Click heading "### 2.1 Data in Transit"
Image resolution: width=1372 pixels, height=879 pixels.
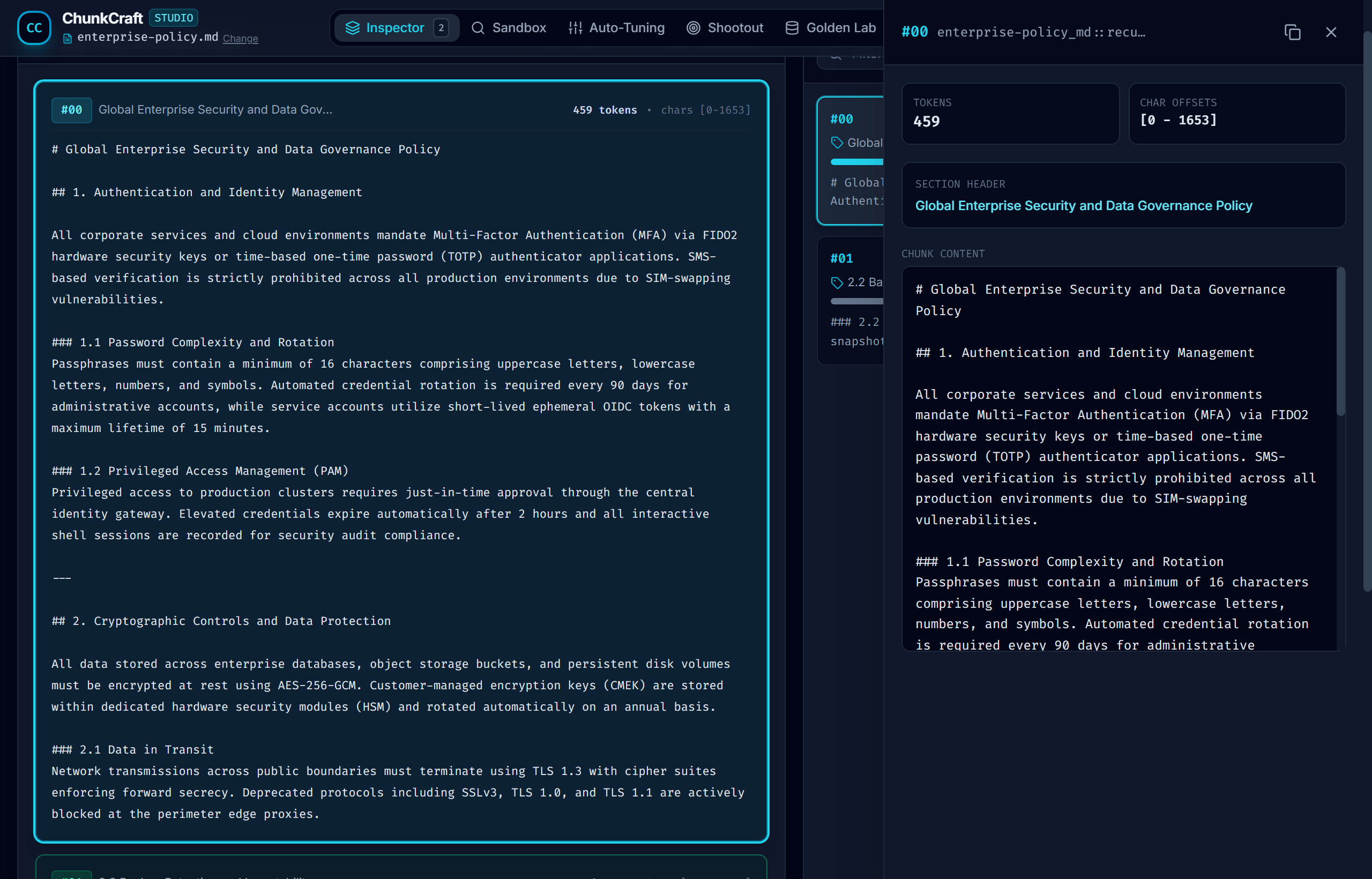tap(132, 749)
